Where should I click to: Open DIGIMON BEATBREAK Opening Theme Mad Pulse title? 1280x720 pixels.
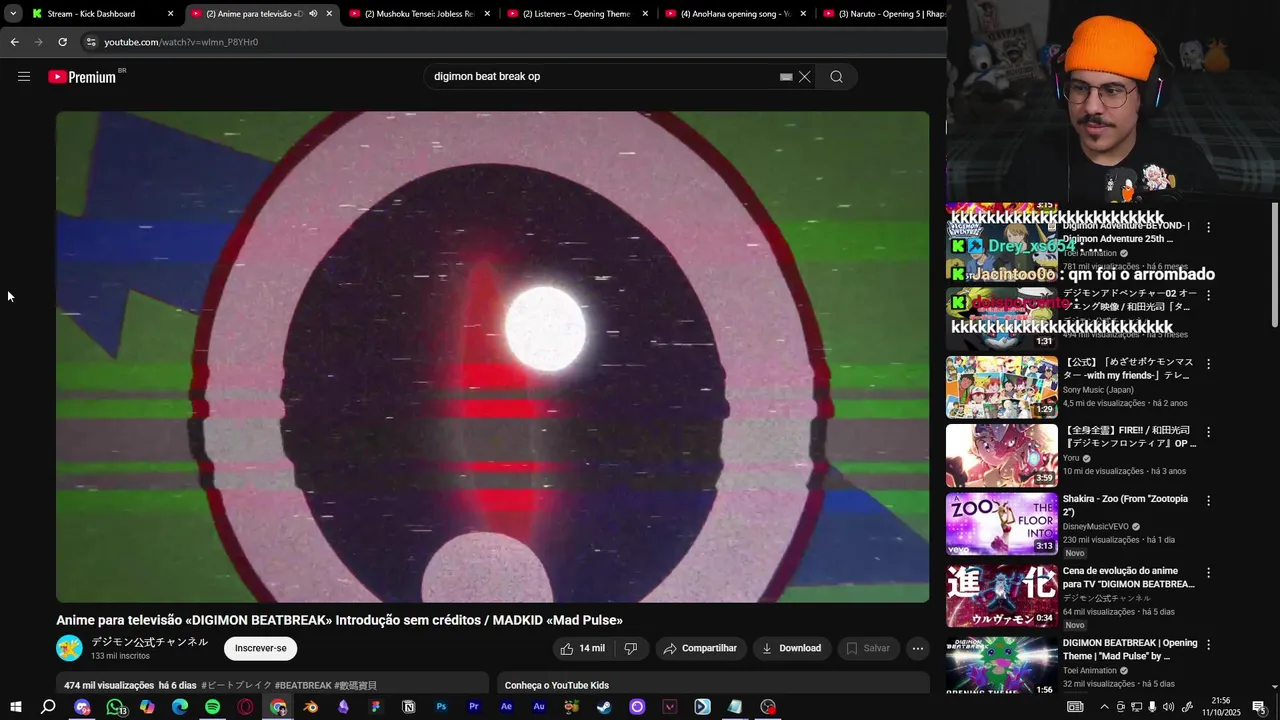(1130, 649)
